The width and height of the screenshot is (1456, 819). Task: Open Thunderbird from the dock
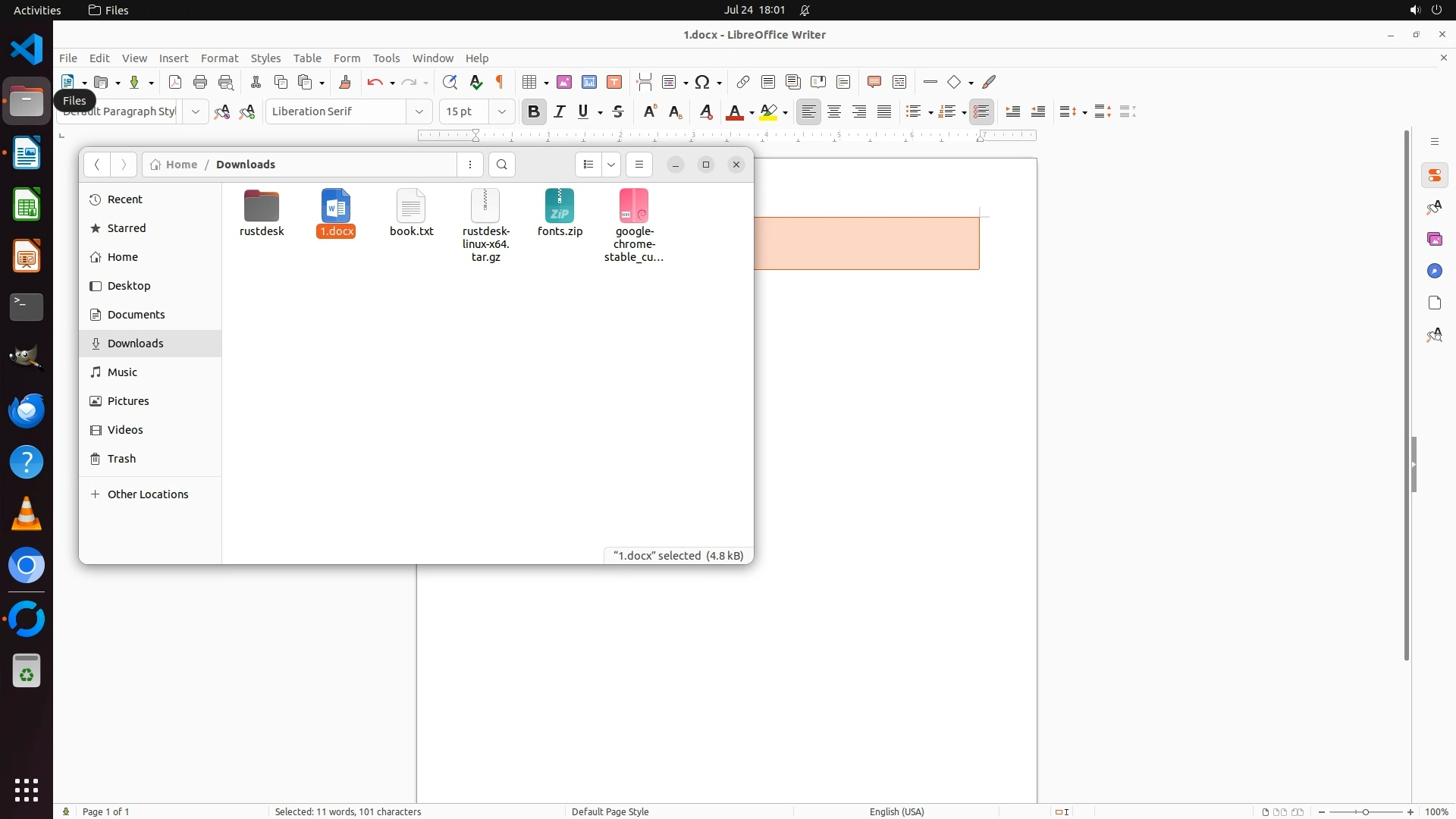(27, 410)
